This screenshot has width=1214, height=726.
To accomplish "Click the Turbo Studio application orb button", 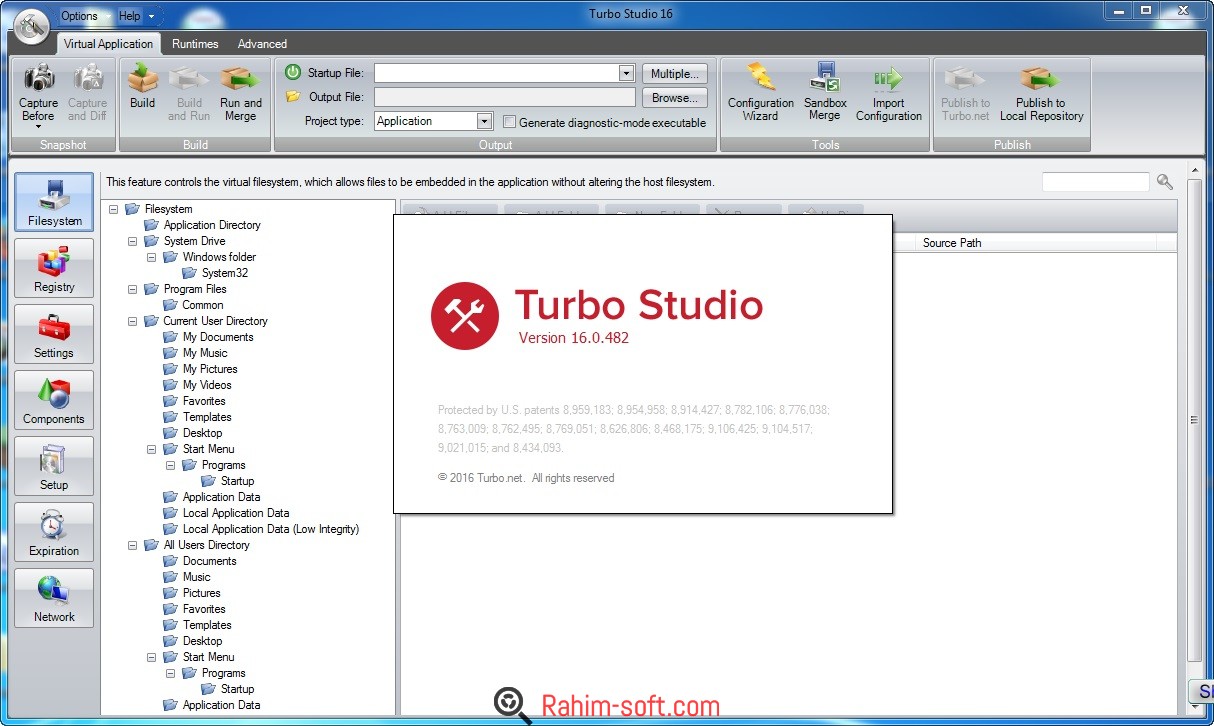I will (32, 27).
